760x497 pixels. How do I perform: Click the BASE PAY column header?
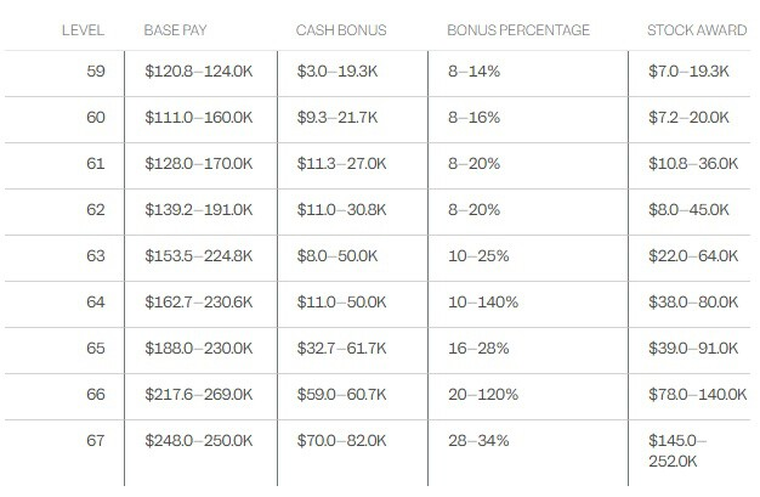[x=176, y=30]
